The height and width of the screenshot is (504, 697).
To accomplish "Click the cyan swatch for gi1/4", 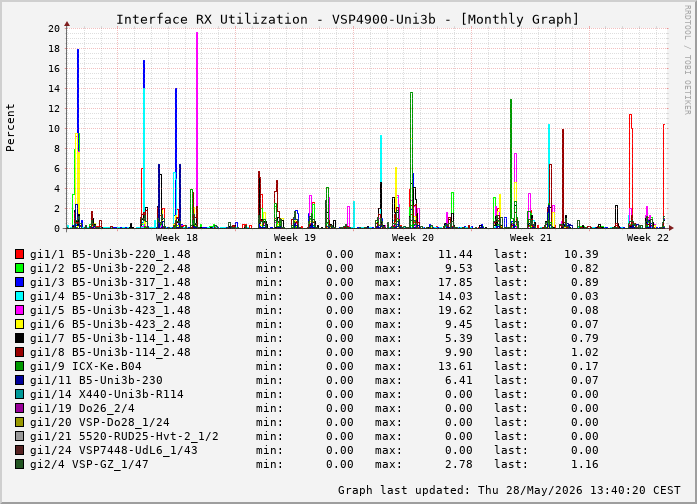I will tap(19, 296).
